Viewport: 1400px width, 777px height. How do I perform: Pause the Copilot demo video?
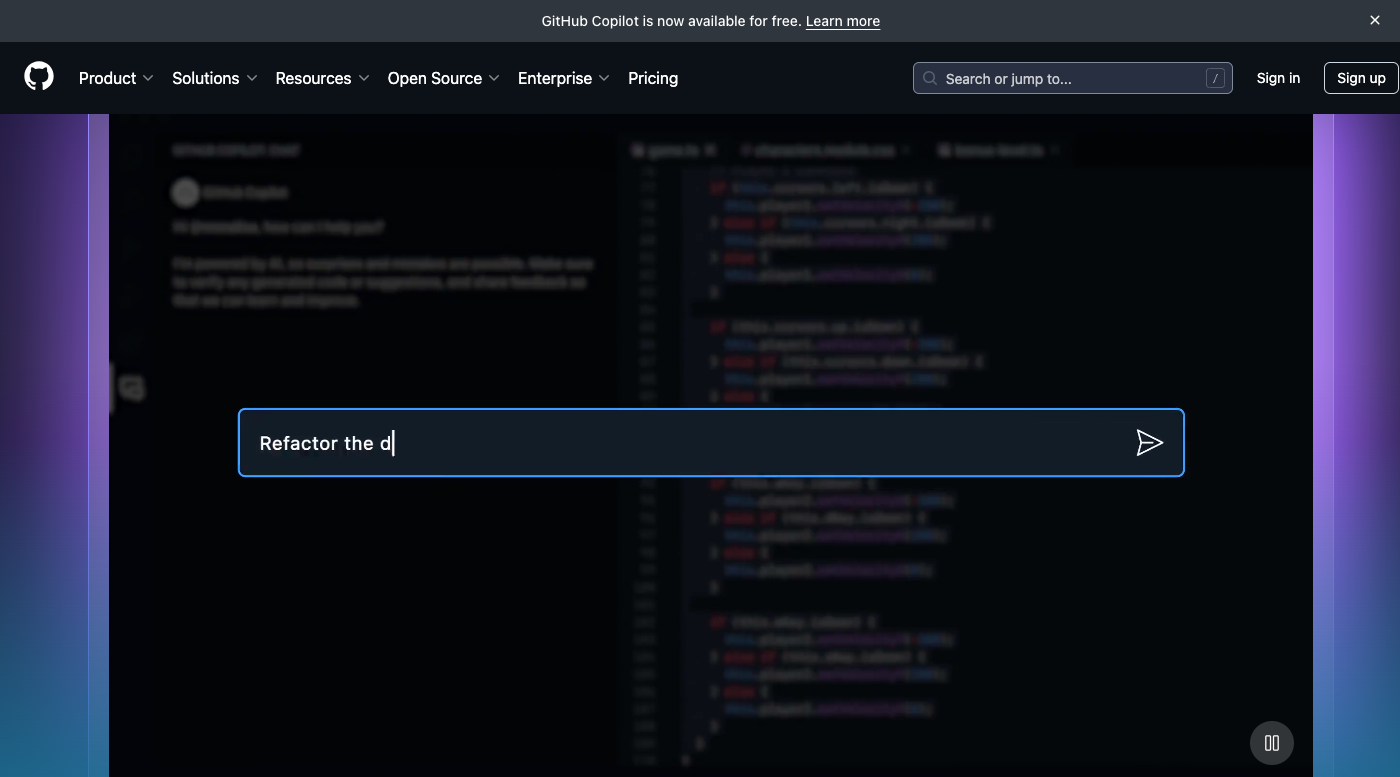coord(1271,743)
